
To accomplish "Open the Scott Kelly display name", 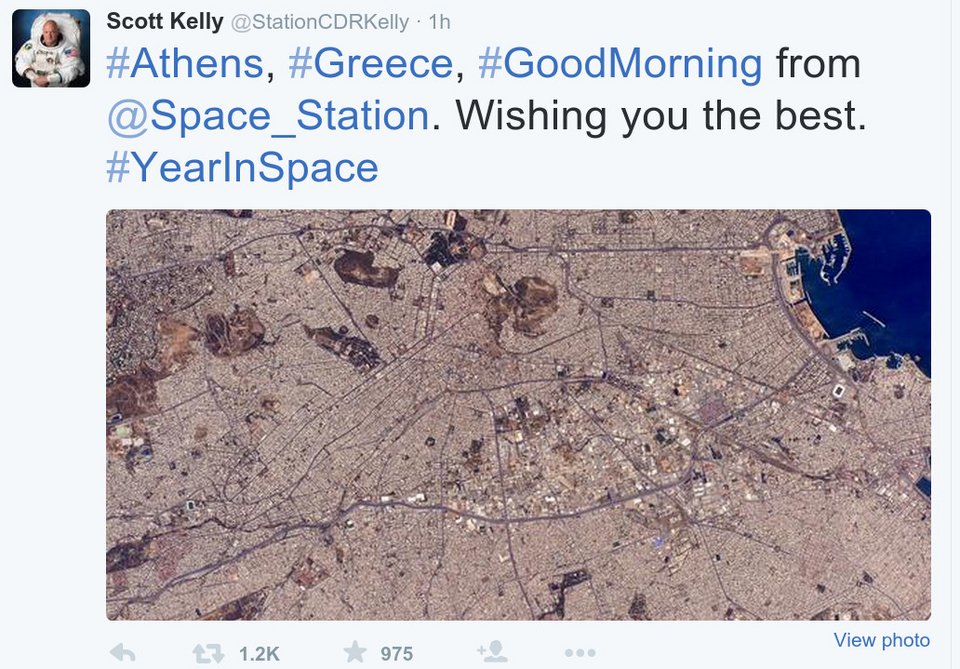I will [x=164, y=21].
